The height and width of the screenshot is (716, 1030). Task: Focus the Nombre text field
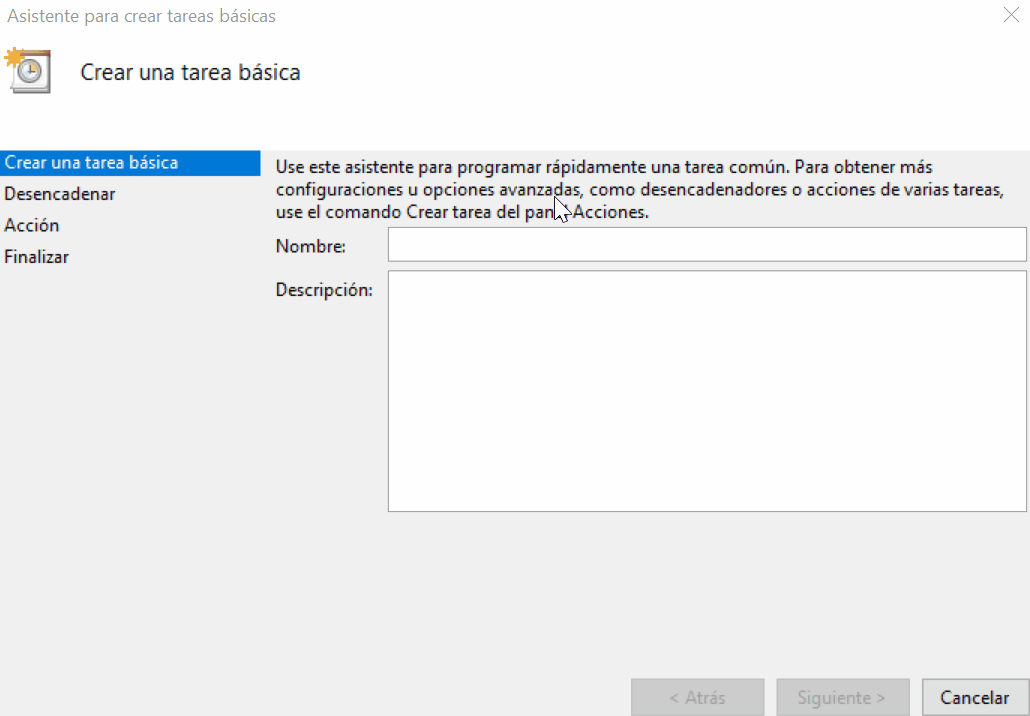click(707, 244)
